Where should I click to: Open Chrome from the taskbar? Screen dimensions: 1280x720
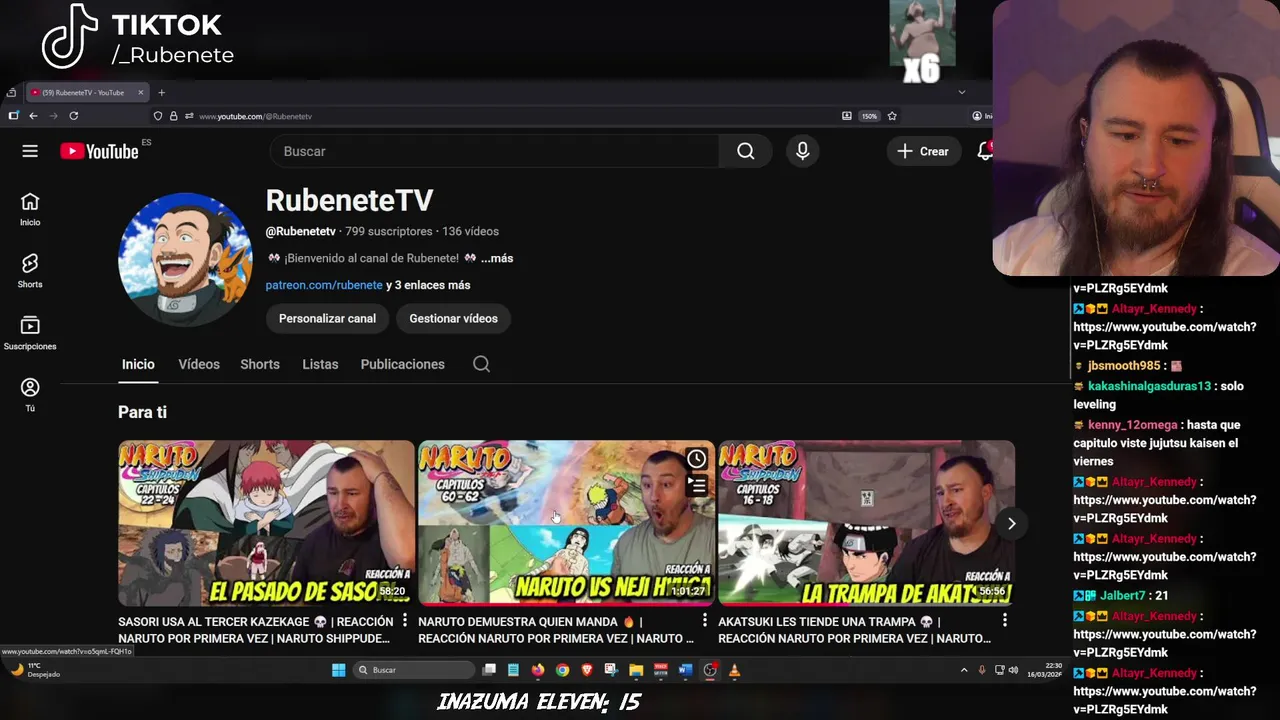pyautogui.click(x=562, y=670)
